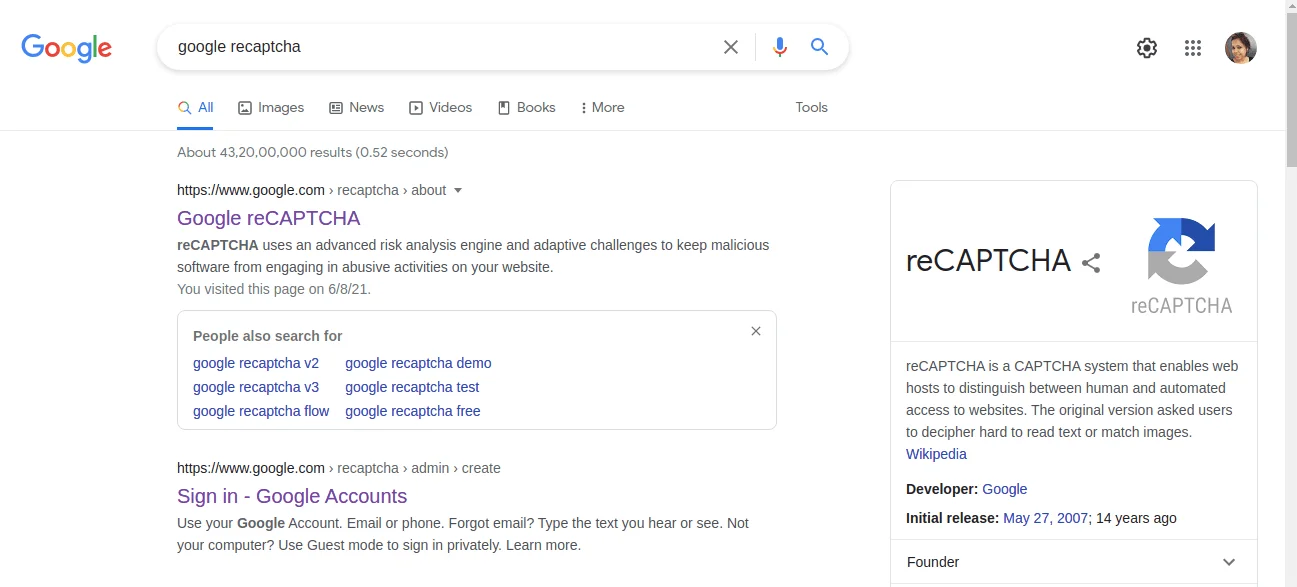Click the reCAPTCHA knowledge panel heading
The height and width of the screenshot is (587, 1297).
pos(988,261)
